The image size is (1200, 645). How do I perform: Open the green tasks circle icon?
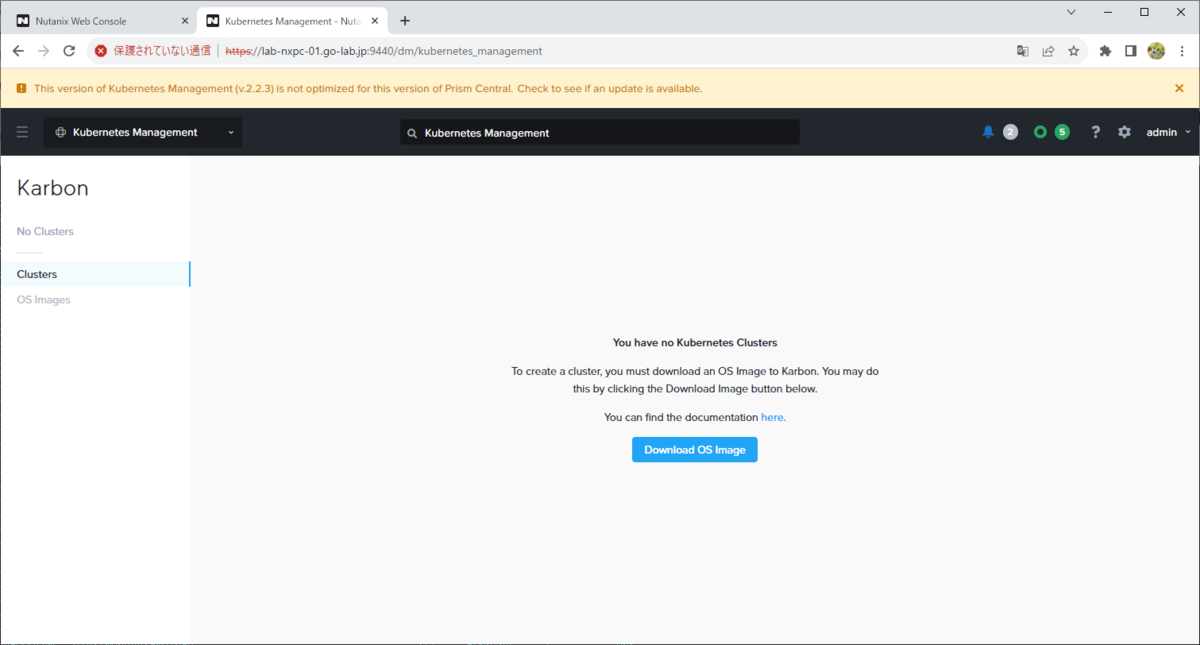pos(1040,132)
